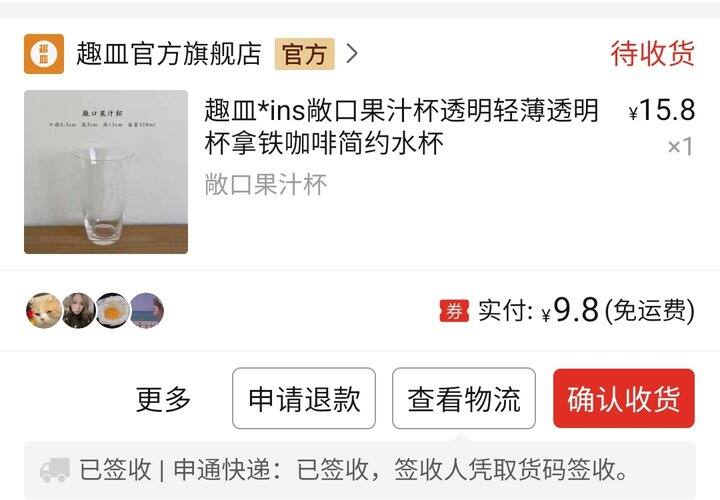This screenshot has width=720, height=500.
Task: View the glass cup product thumbnail
Action: [106, 172]
